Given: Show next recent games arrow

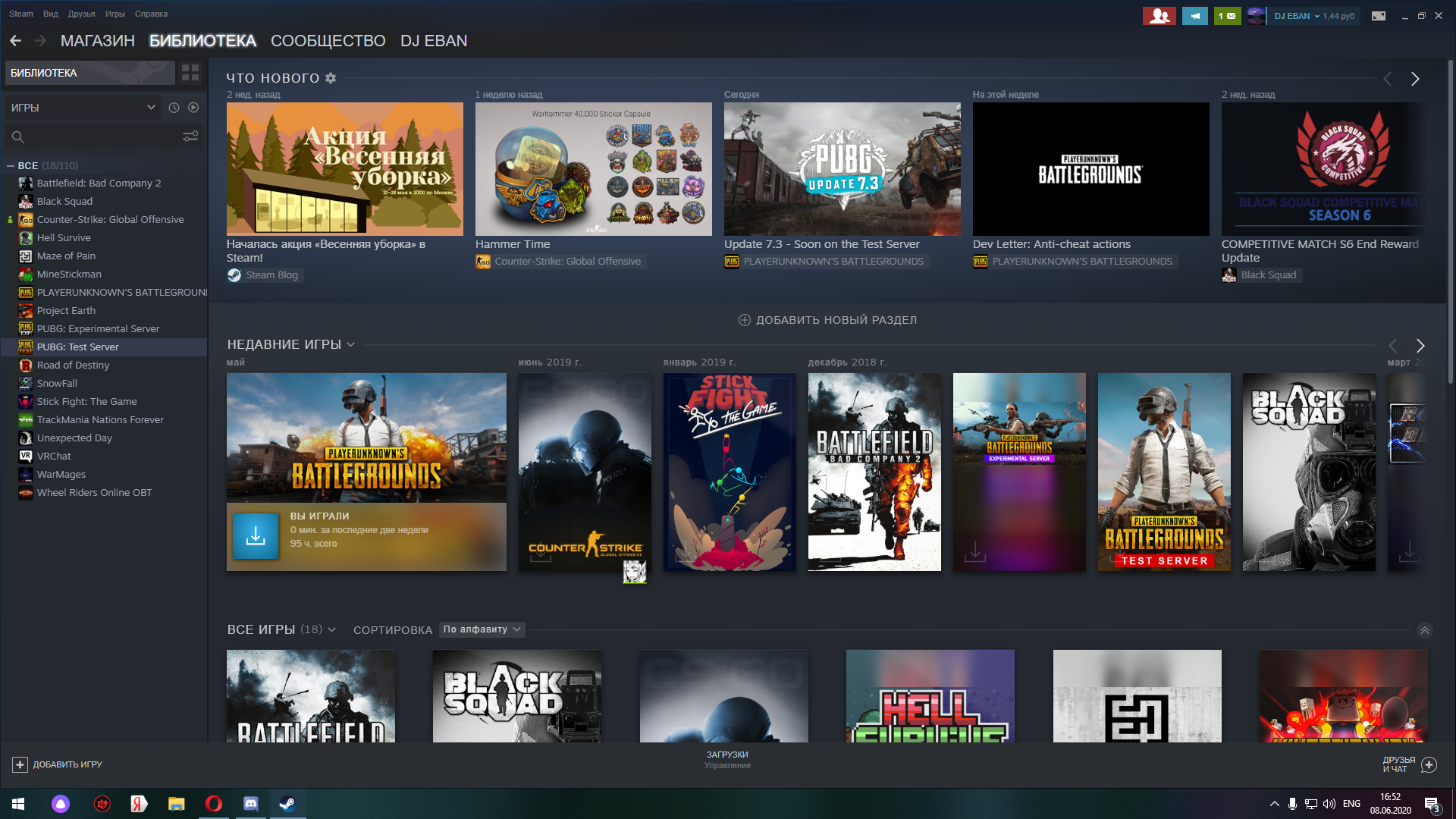Looking at the screenshot, I should pyautogui.click(x=1420, y=346).
